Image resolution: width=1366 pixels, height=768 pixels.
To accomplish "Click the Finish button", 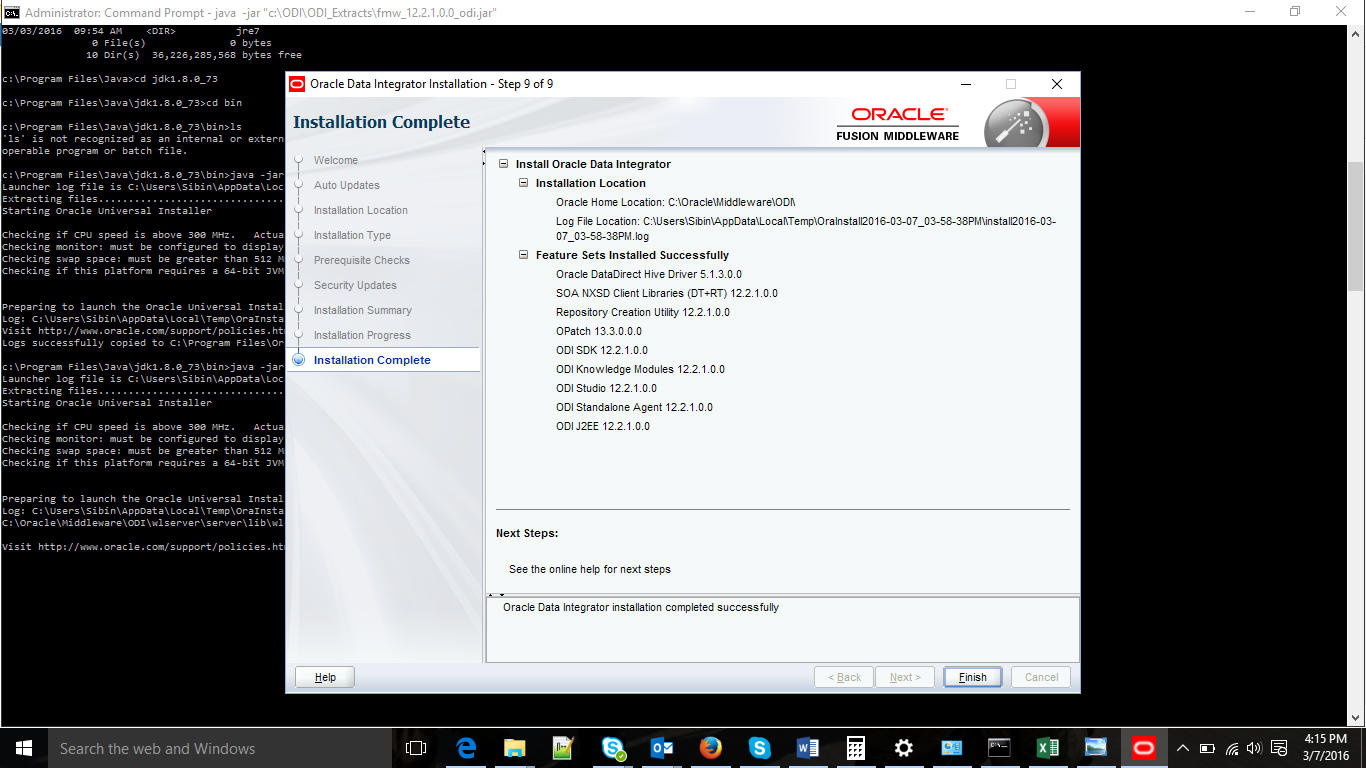I will pyautogui.click(x=971, y=677).
